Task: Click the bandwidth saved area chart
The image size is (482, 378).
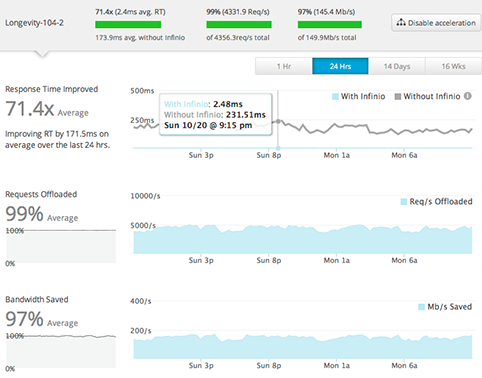Action: click(303, 346)
